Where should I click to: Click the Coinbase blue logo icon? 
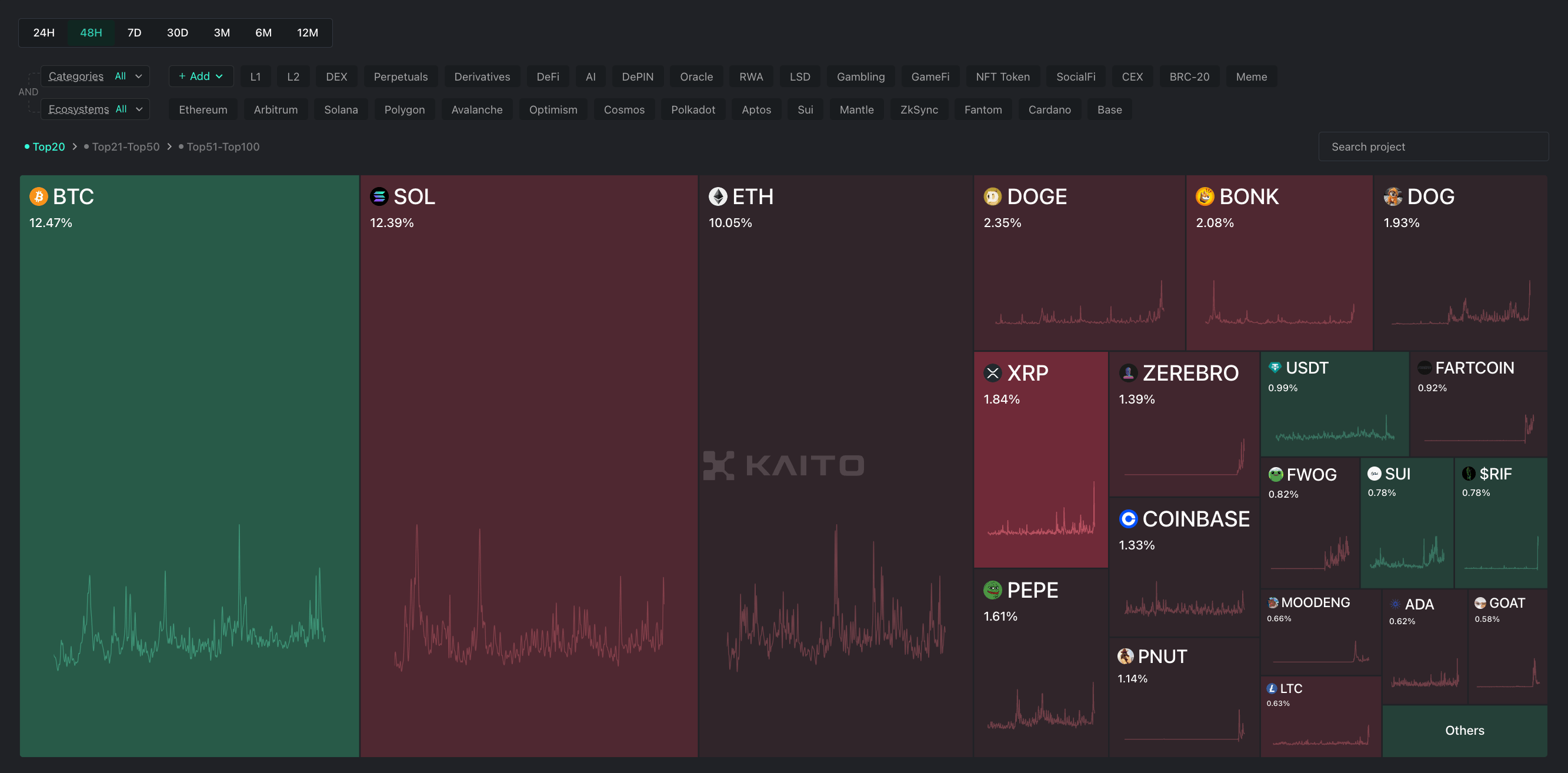tap(1129, 519)
